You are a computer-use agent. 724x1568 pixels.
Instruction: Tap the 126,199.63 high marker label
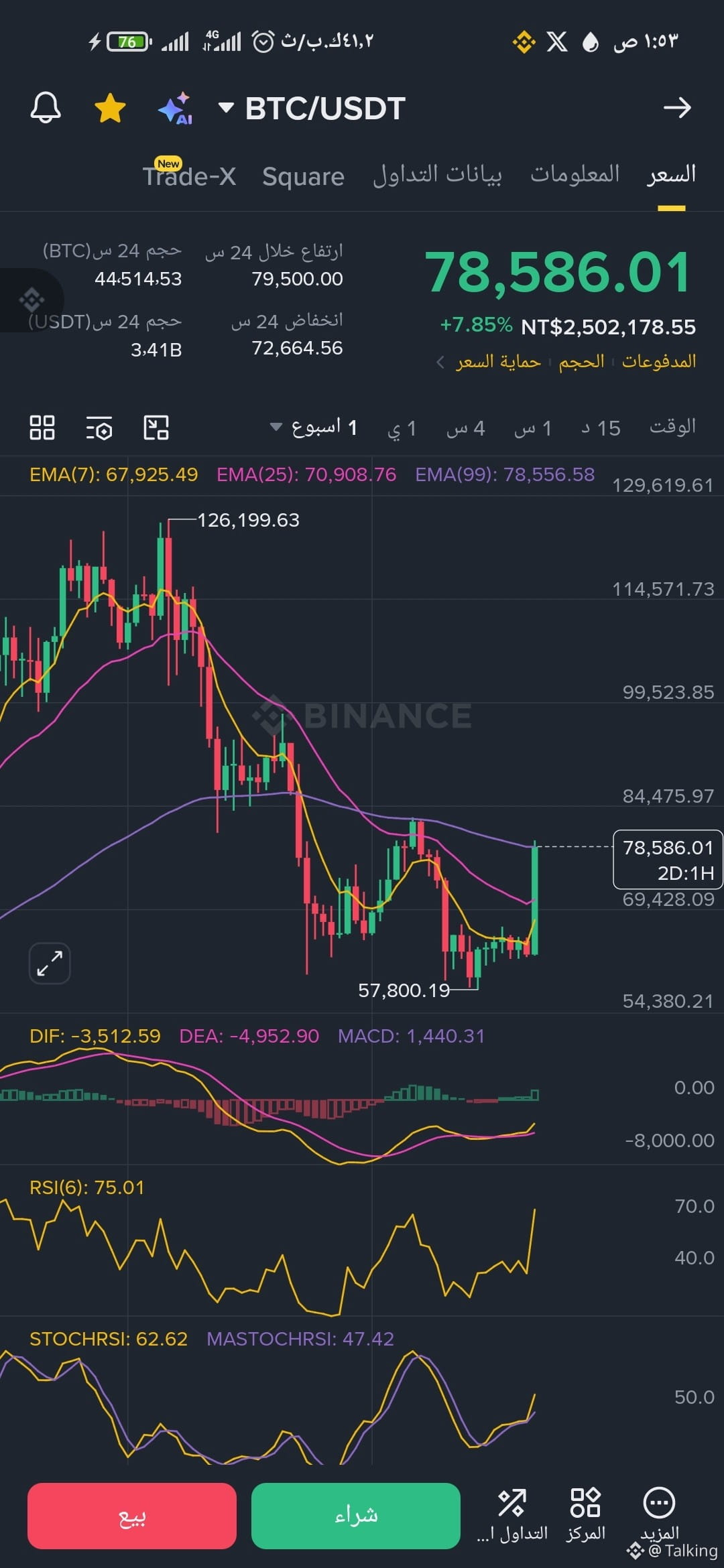(248, 520)
